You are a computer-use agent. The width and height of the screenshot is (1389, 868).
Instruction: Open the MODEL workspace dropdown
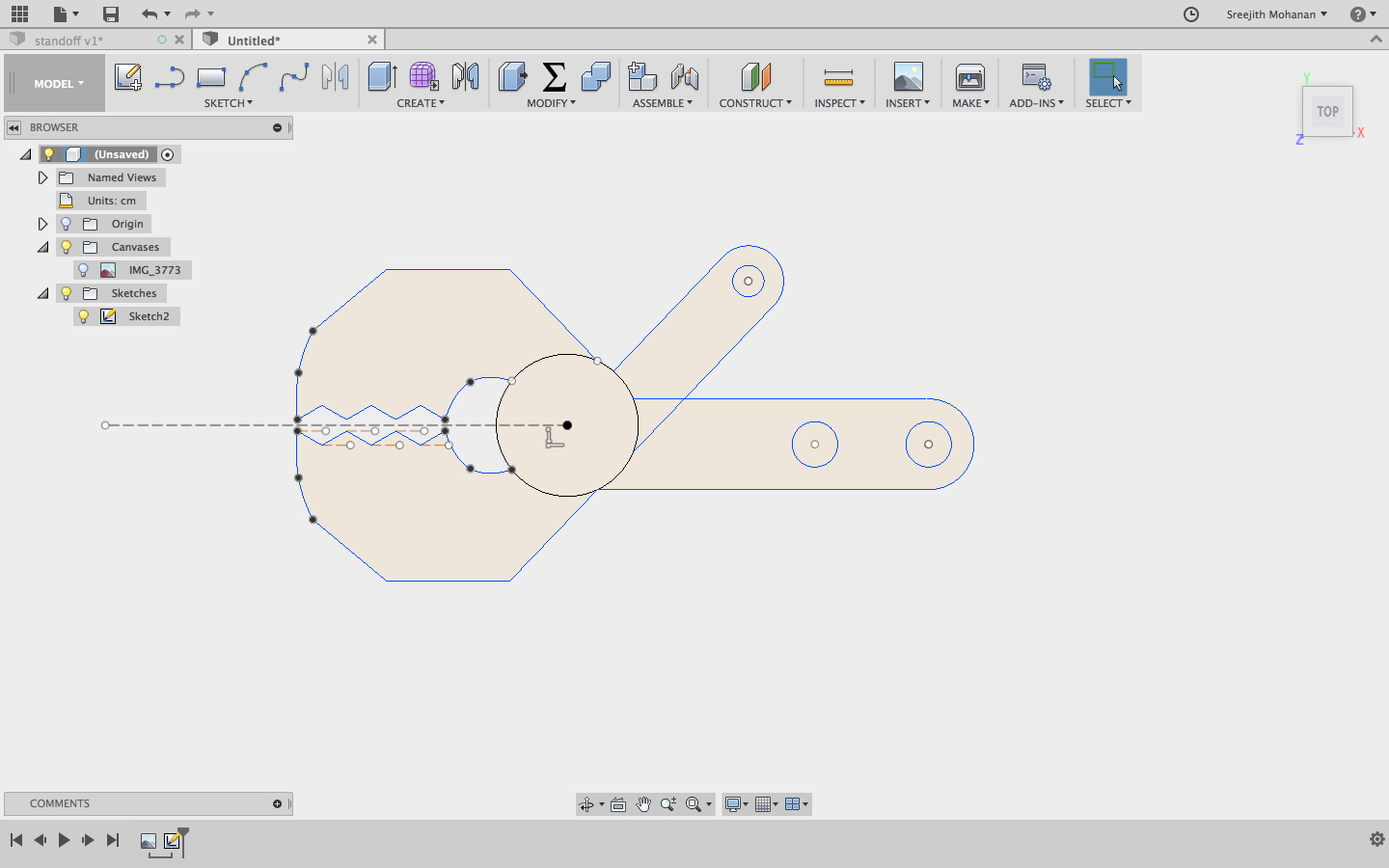point(58,84)
